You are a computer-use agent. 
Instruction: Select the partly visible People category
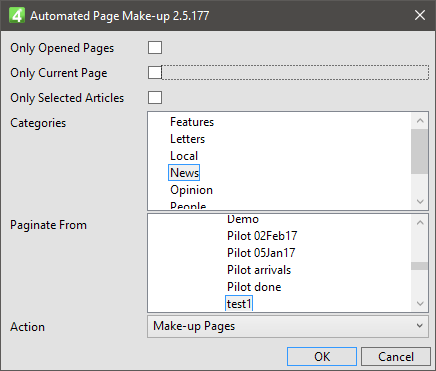pyautogui.click(x=188, y=205)
